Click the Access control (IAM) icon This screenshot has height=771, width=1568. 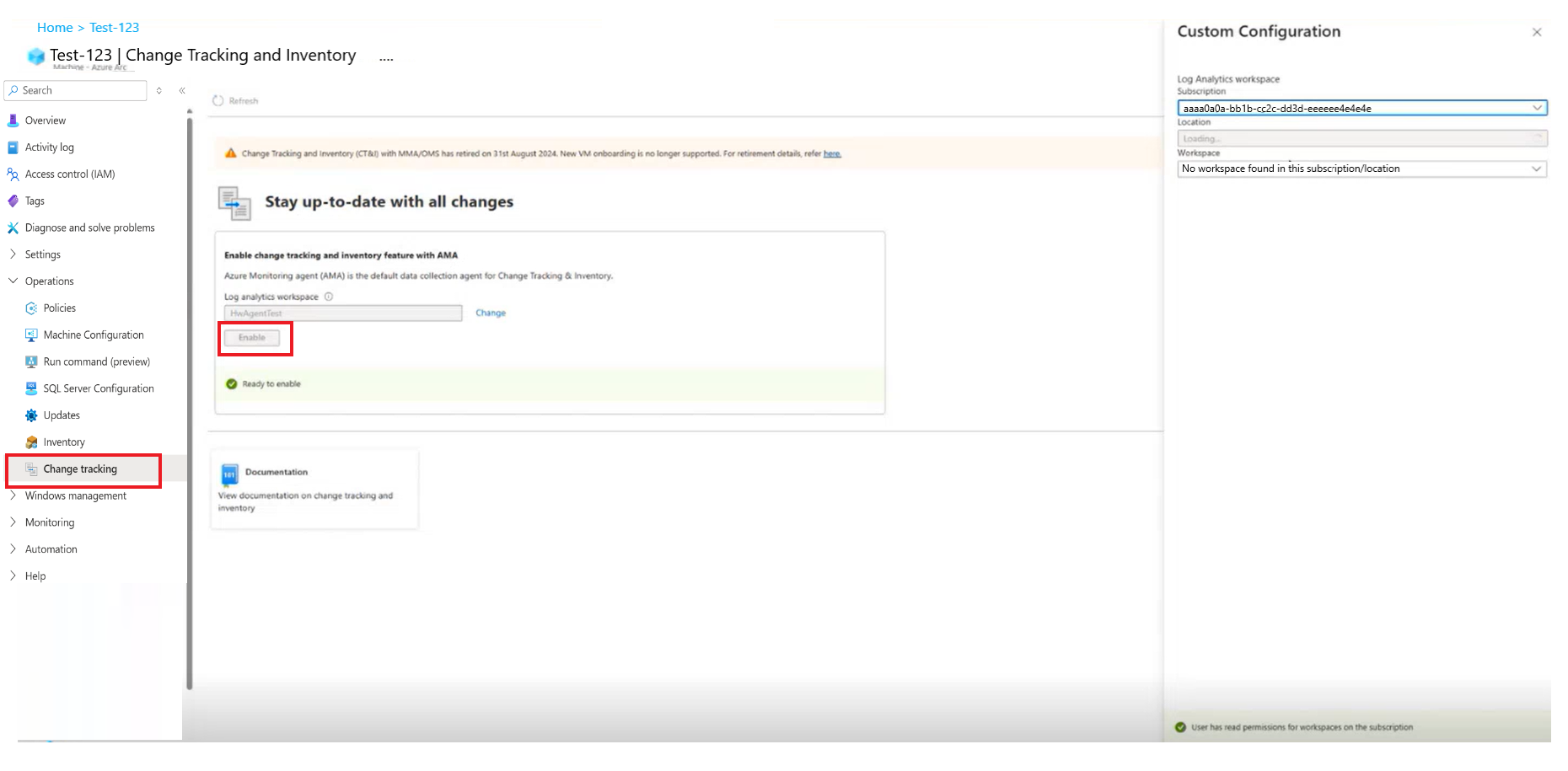pos(13,174)
